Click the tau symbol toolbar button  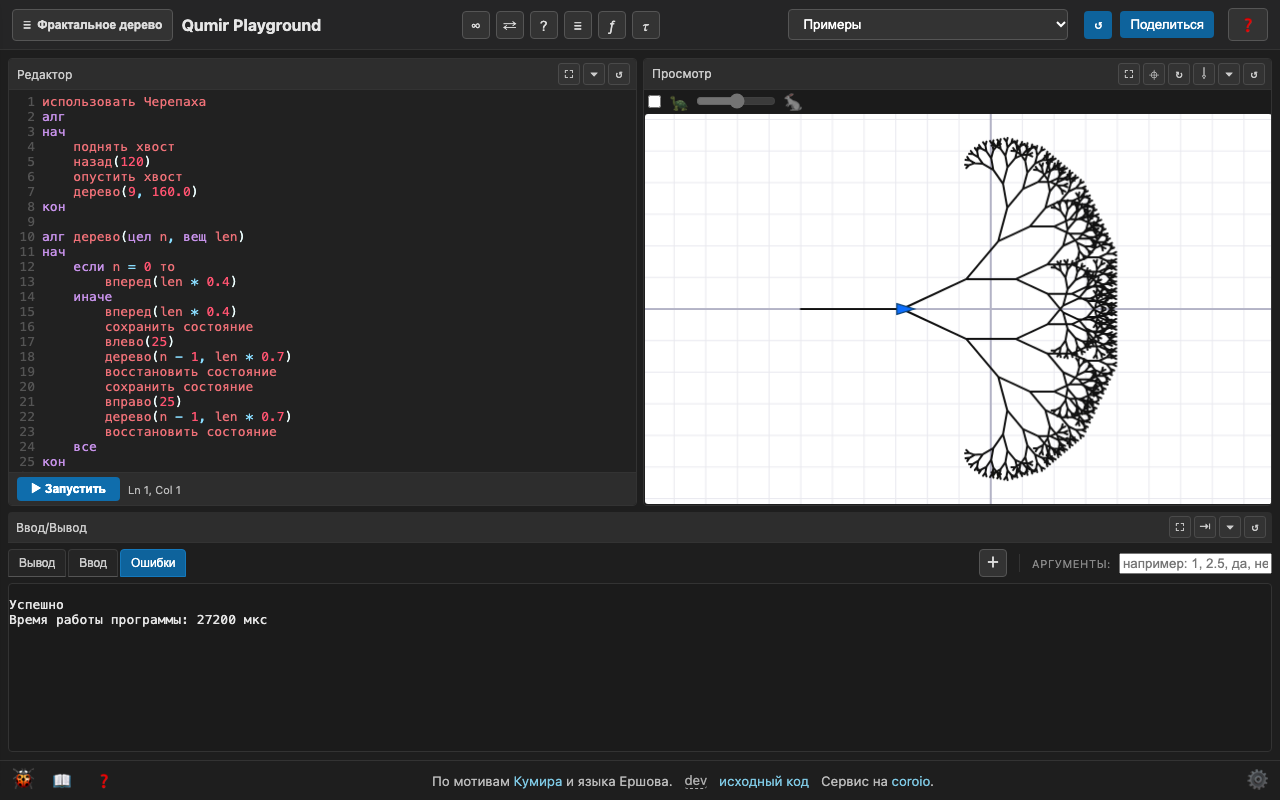pos(646,25)
